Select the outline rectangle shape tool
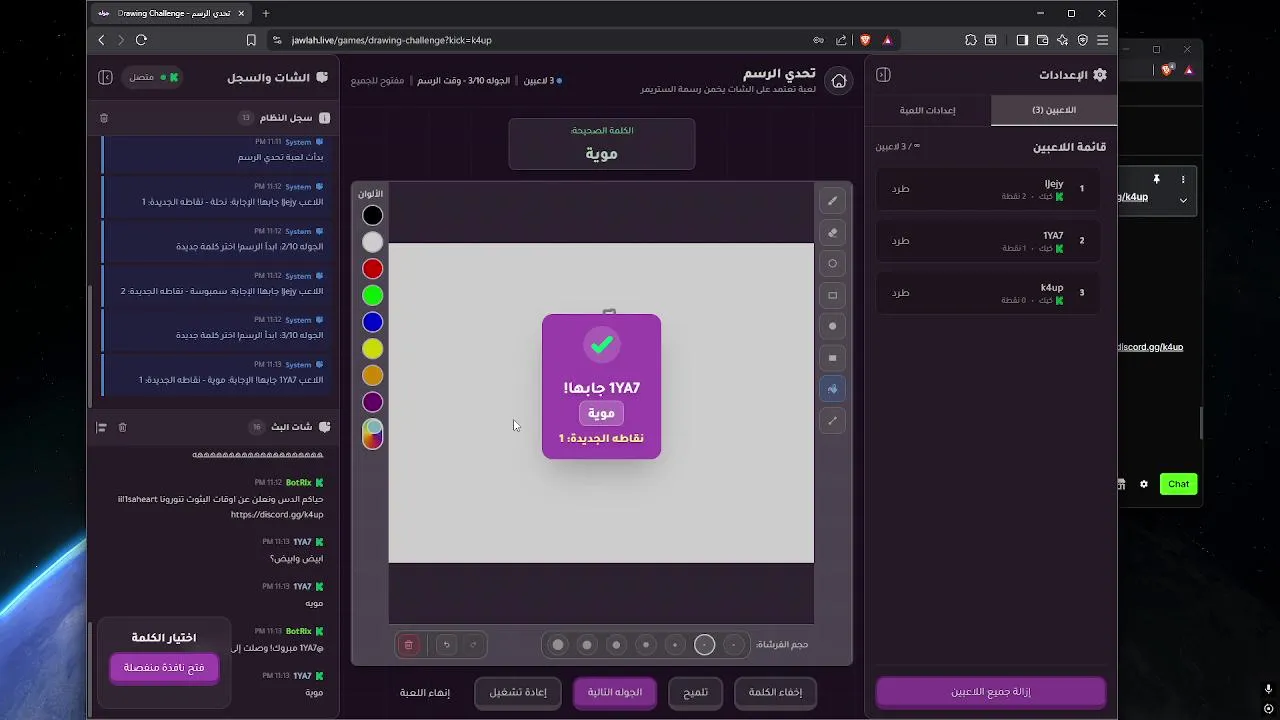The image size is (1280, 720). (832, 295)
